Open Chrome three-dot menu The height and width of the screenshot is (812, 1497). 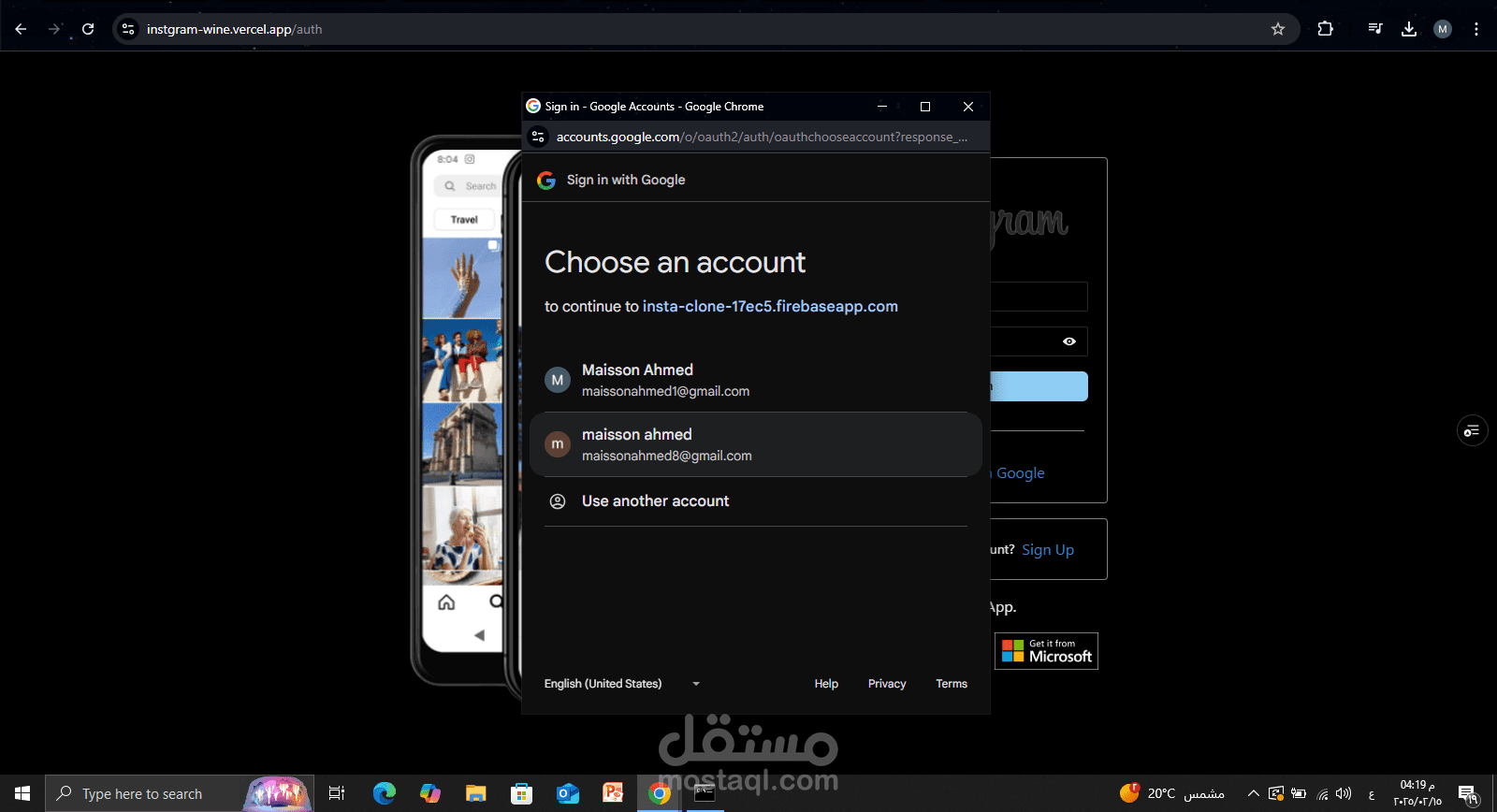coord(1476,29)
